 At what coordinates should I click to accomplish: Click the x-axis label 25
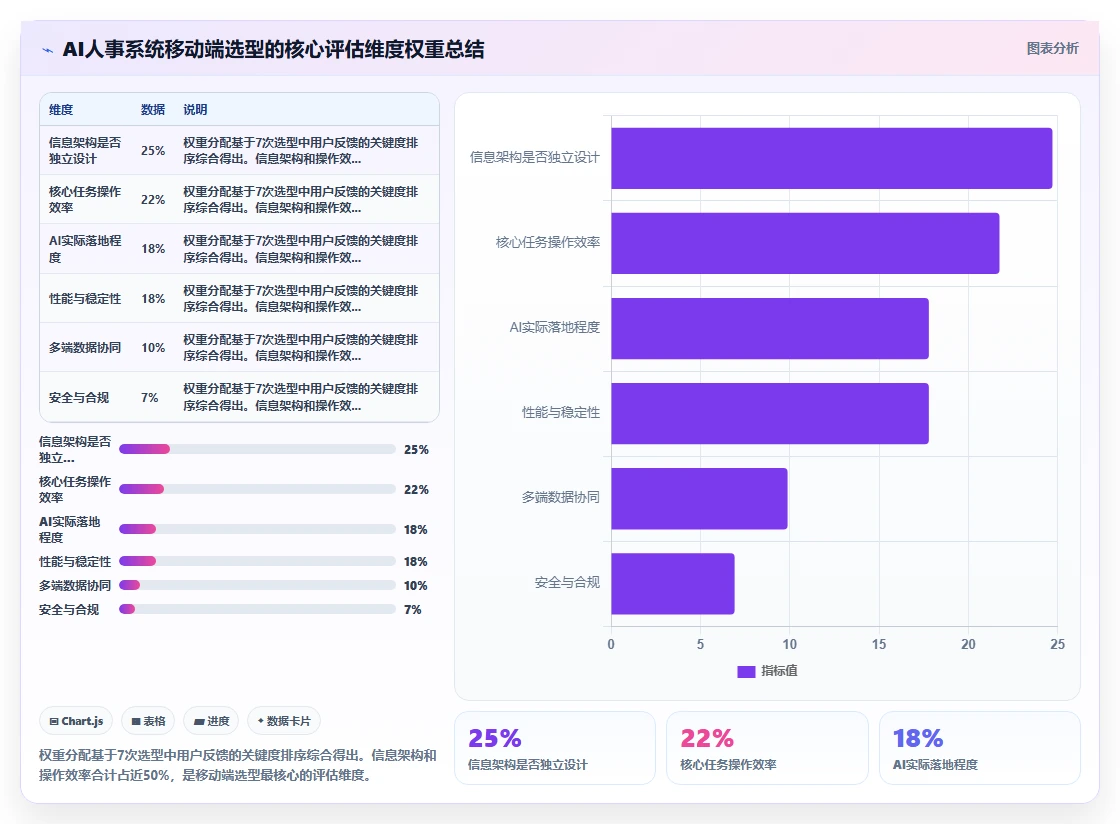coord(1057,644)
